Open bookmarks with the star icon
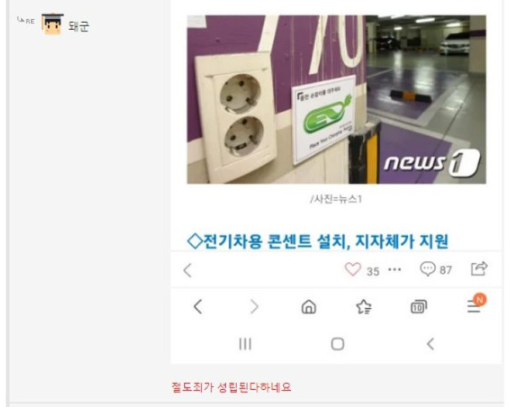Image resolution: width=511 pixels, height=419 pixels. (364, 307)
